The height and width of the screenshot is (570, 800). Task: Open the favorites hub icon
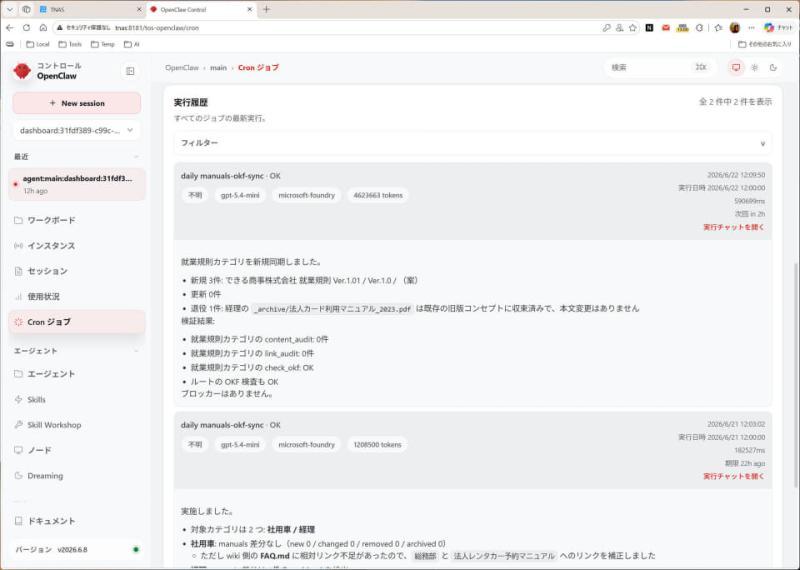click(x=718, y=28)
